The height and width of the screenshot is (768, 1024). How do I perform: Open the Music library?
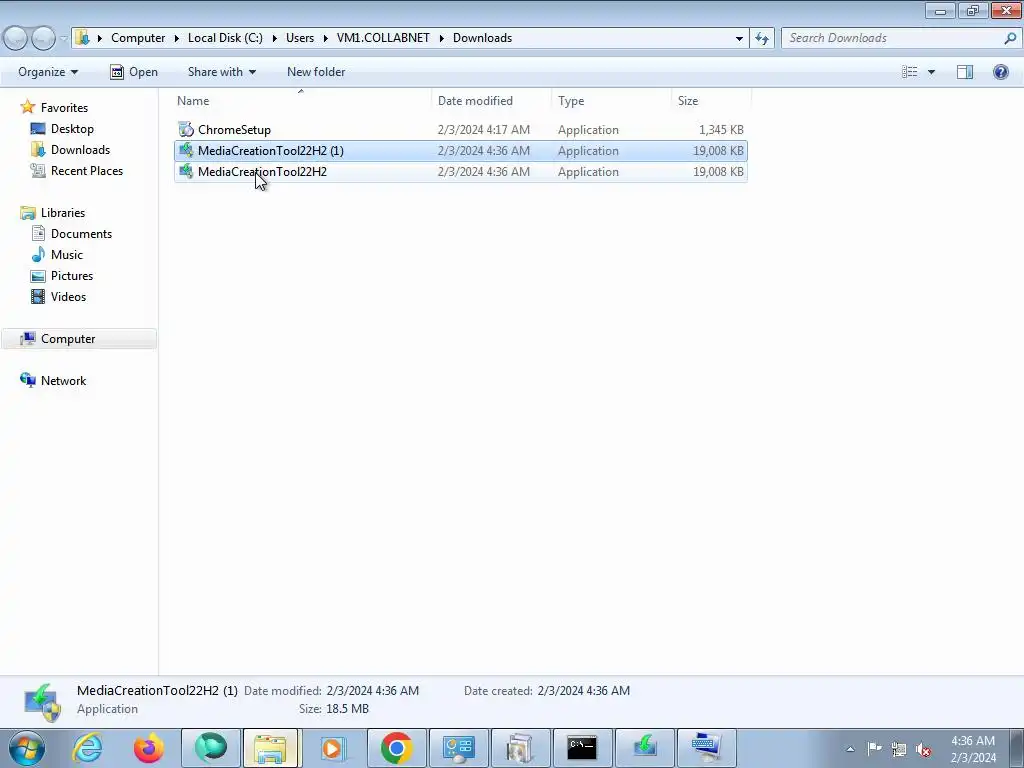pyautogui.click(x=67, y=254)
